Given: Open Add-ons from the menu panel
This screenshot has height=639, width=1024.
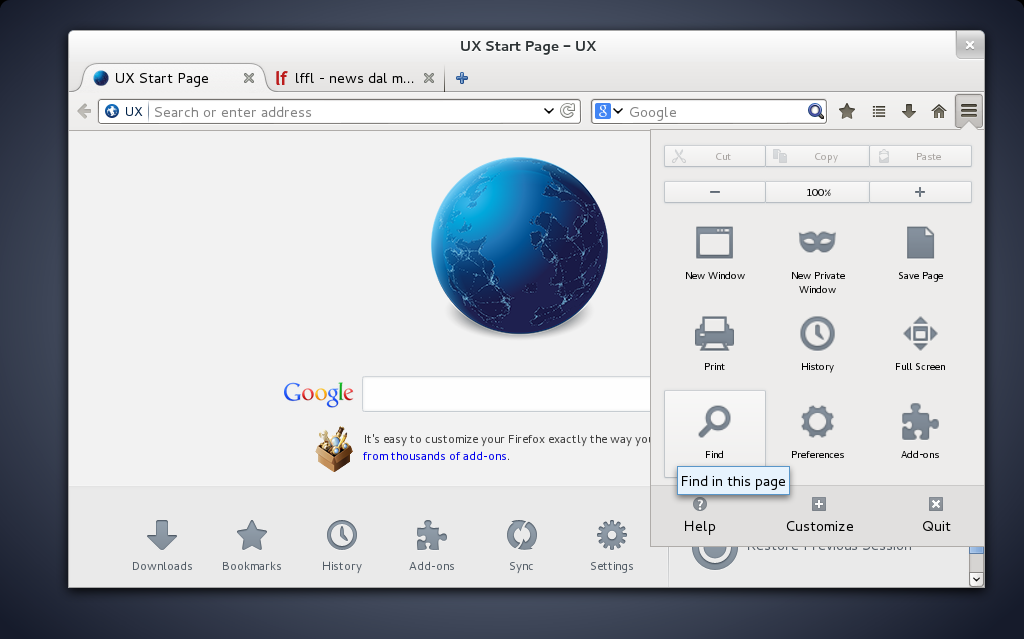Looking at the screenshot, I should pyautogui.click(x=920, y=431).
